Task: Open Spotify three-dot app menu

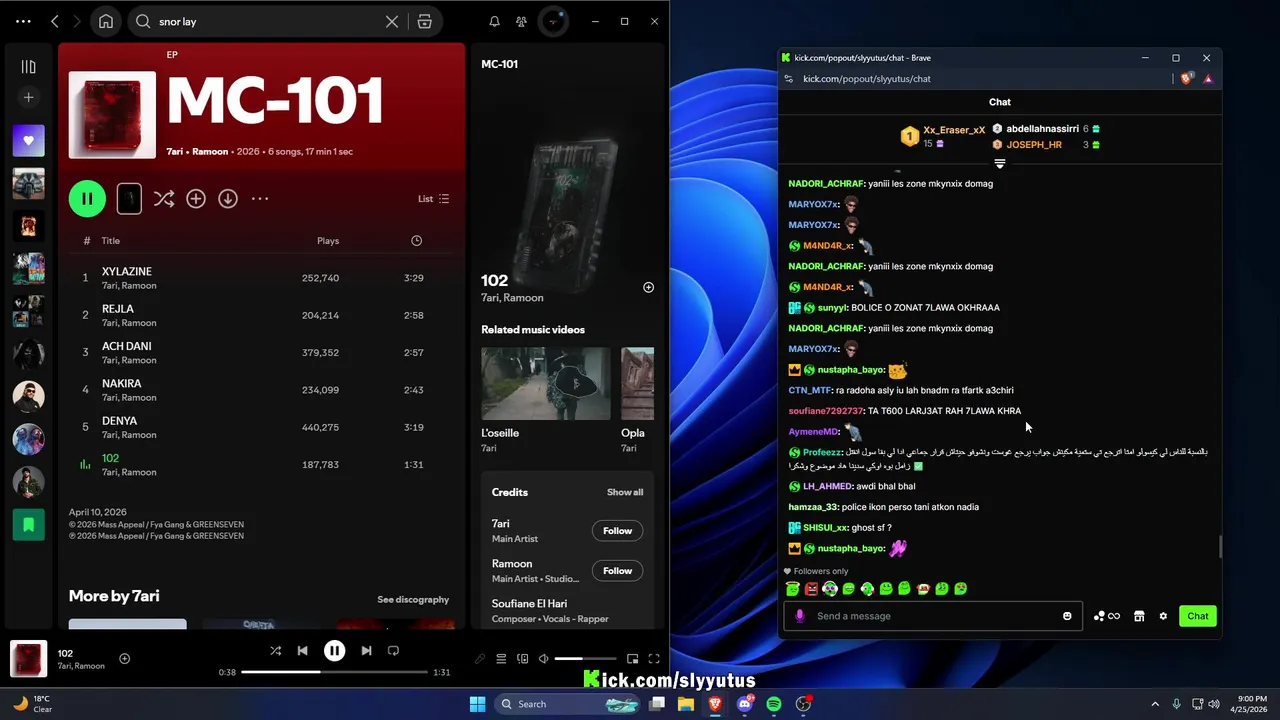Action: (x=23, y=21)
